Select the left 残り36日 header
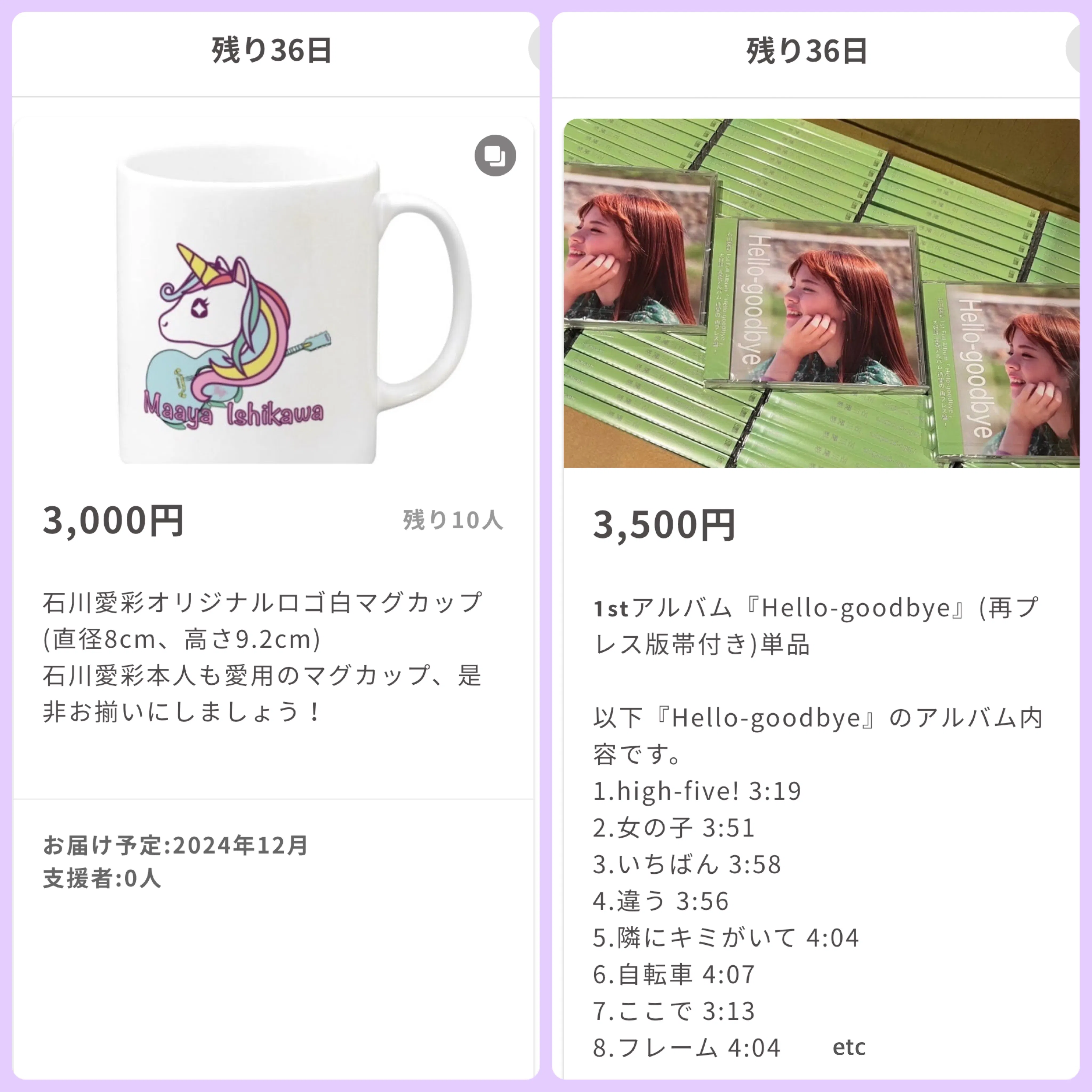 (272, 50)
